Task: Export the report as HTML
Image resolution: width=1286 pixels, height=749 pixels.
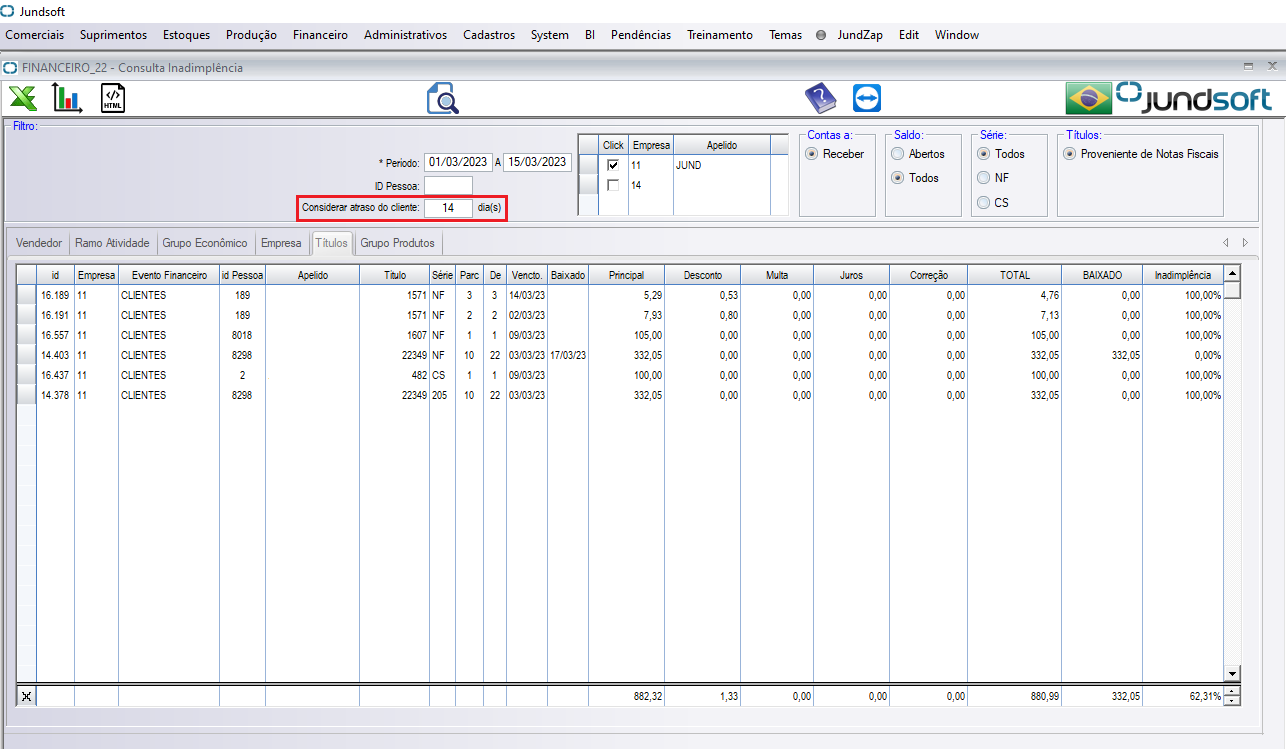Action: coord(113,98)
